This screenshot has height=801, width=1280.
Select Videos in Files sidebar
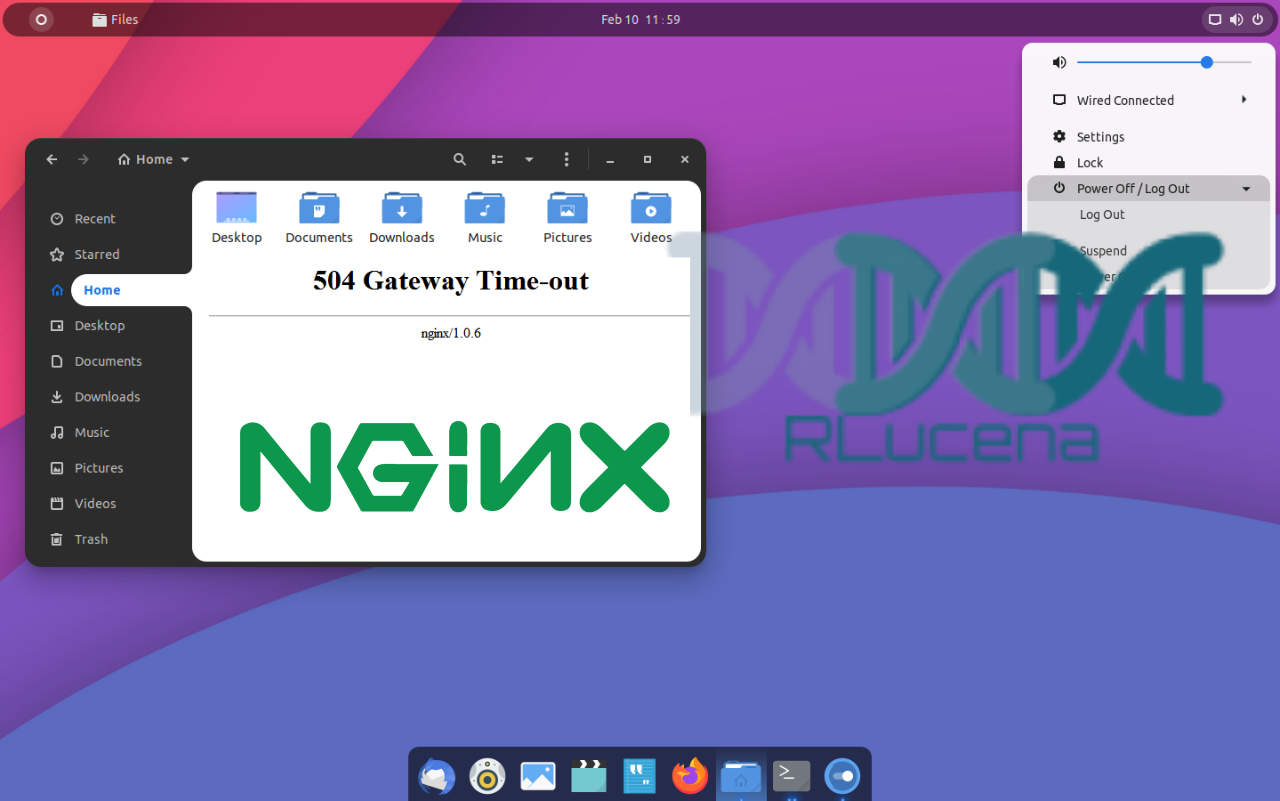pos(108,503)
